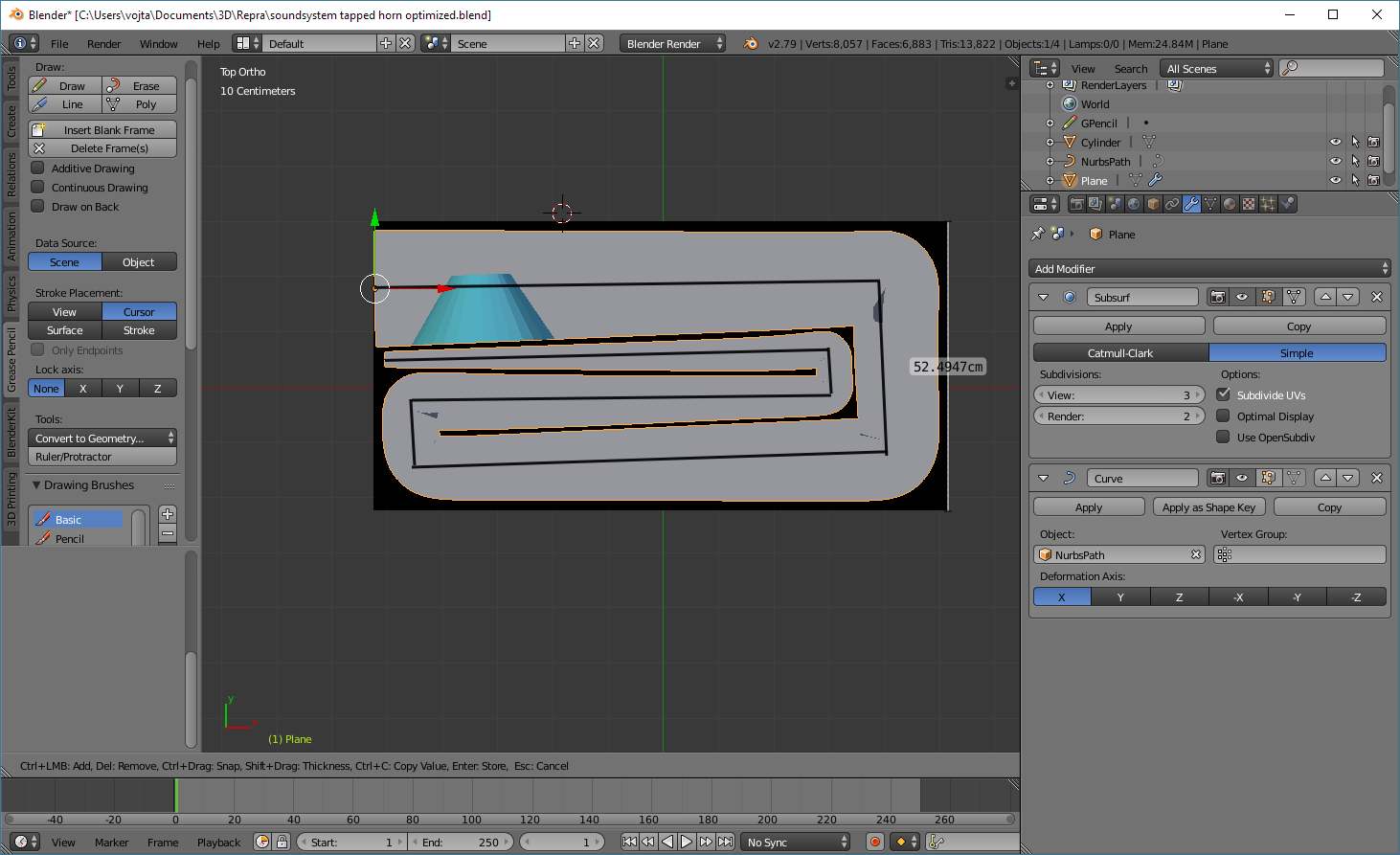
Task: Open the timeline Marker menu
Action: coord(111,842)
